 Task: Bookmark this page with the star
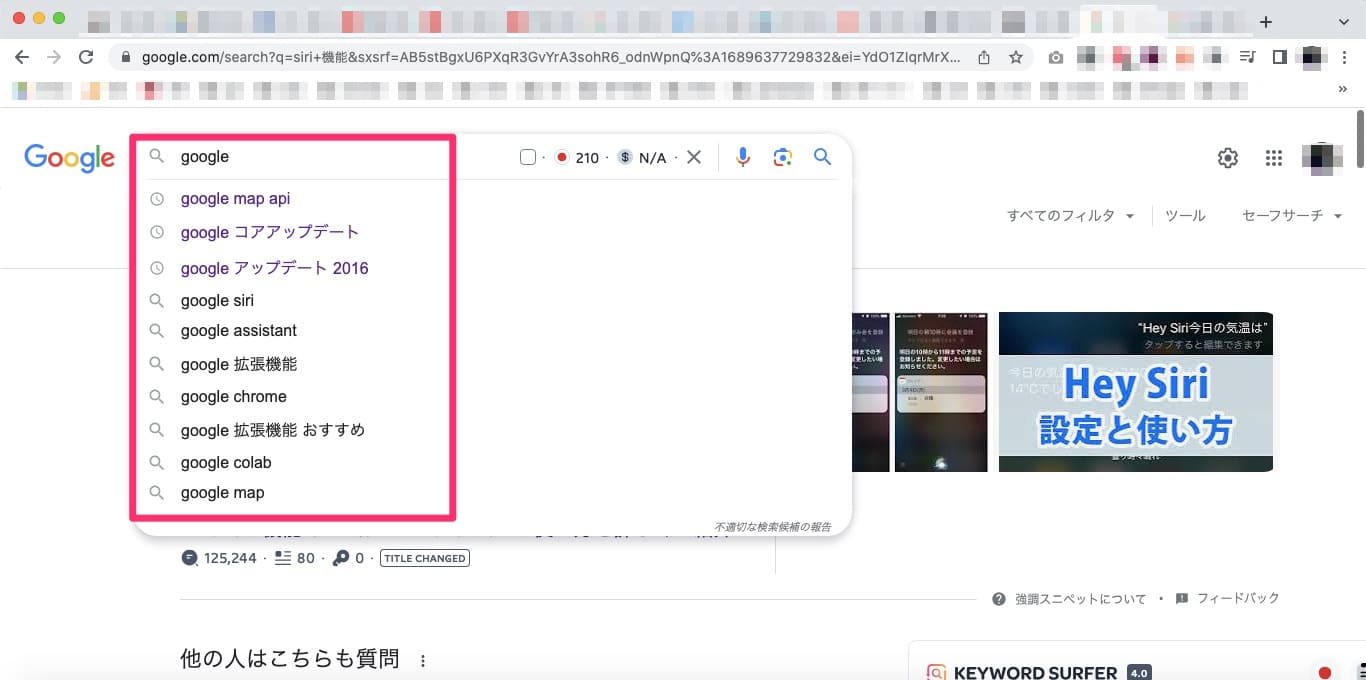tap(1016, 57)
